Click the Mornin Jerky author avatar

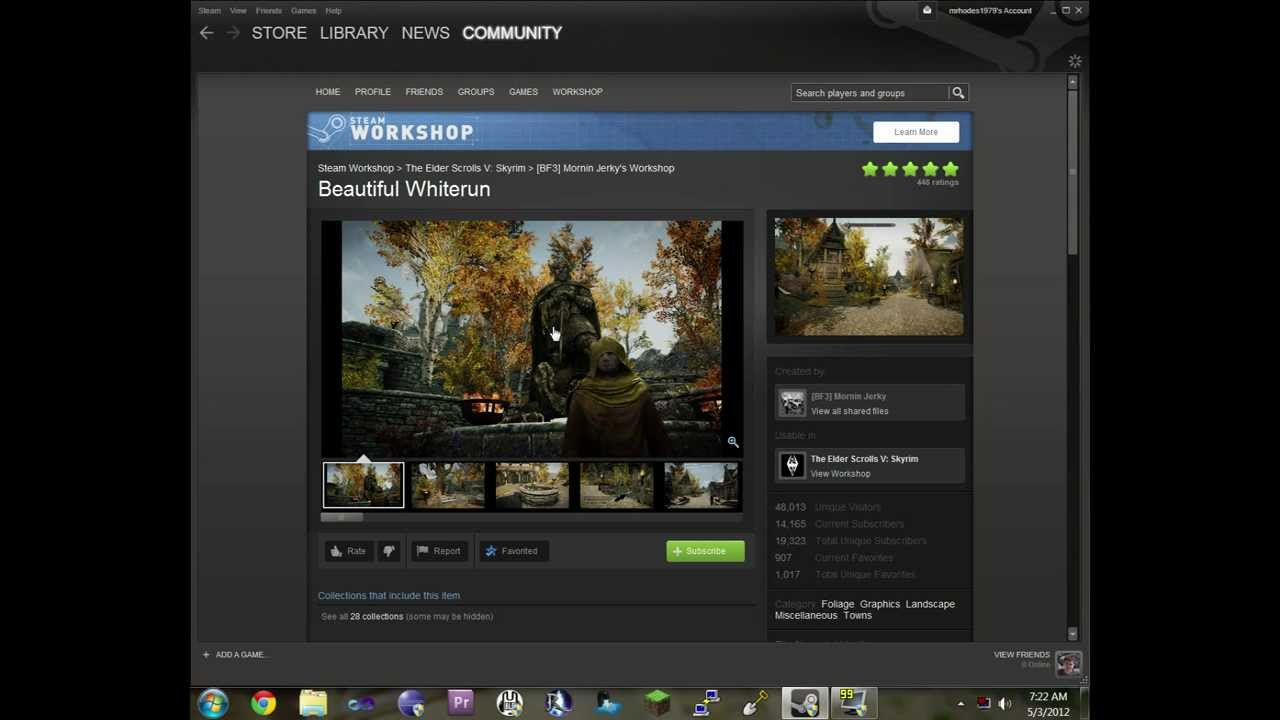point(792,403)
